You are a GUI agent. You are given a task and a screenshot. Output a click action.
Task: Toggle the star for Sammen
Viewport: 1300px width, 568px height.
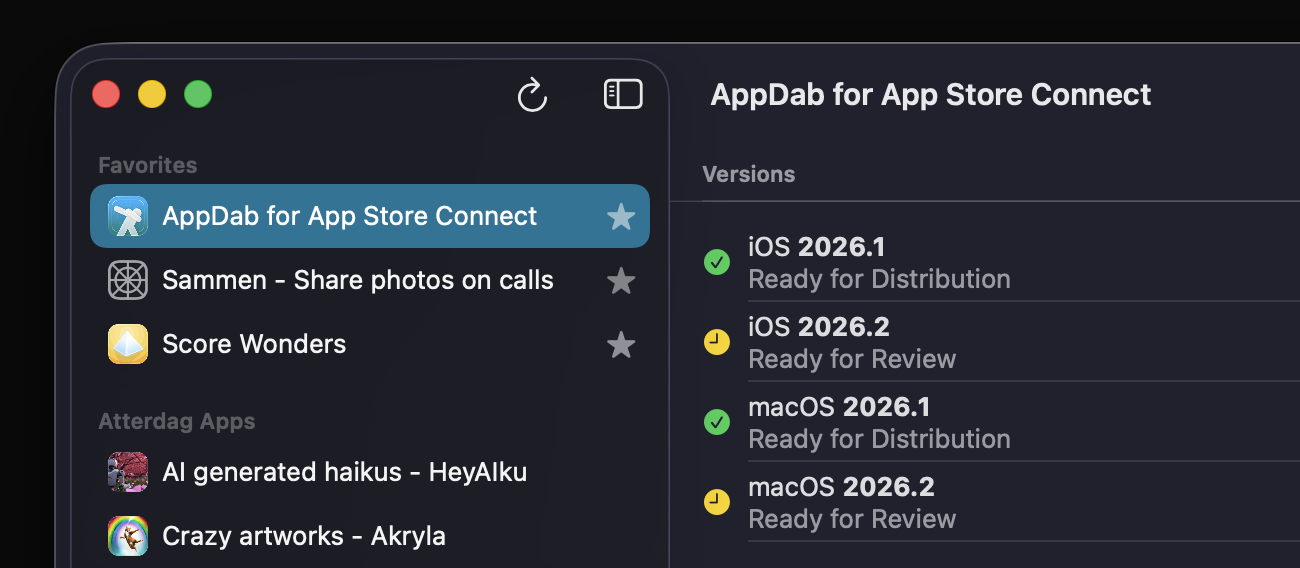621,280
